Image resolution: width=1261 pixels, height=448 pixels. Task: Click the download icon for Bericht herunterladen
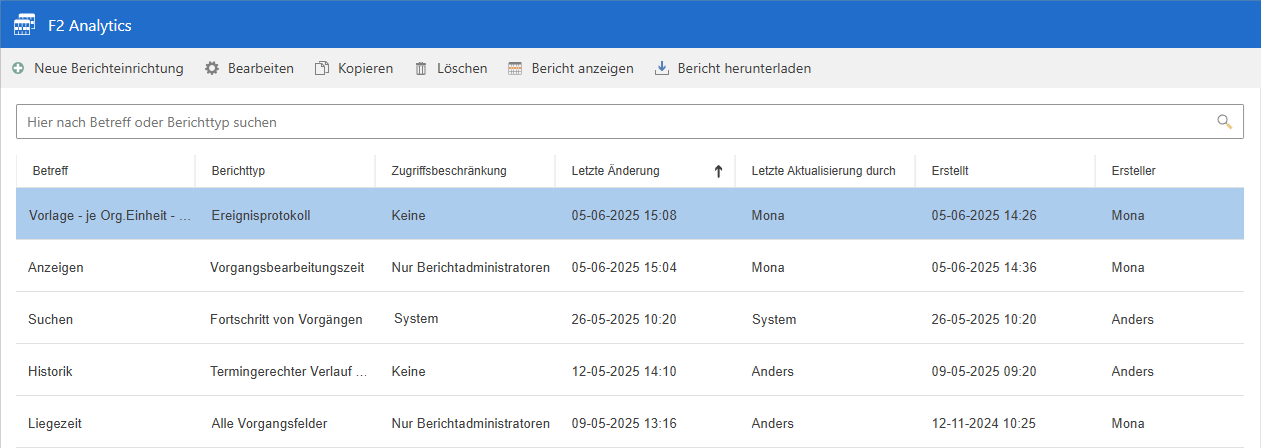click(661, 69)
